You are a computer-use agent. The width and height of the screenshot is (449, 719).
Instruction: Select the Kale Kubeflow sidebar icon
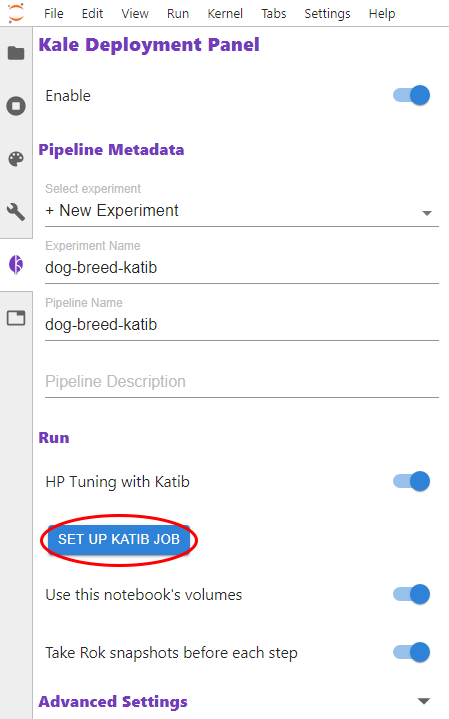16,265
